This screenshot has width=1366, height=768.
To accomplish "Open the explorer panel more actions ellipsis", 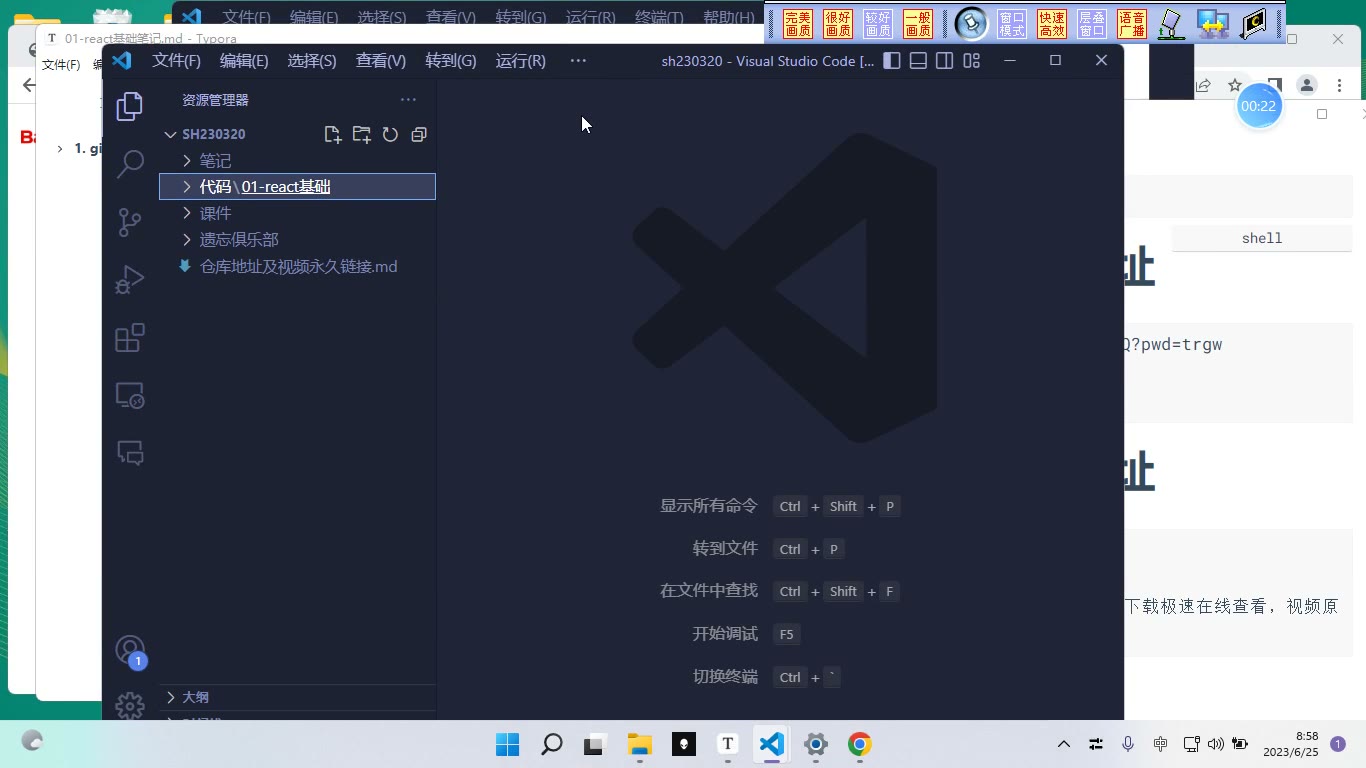I will 408,100.
